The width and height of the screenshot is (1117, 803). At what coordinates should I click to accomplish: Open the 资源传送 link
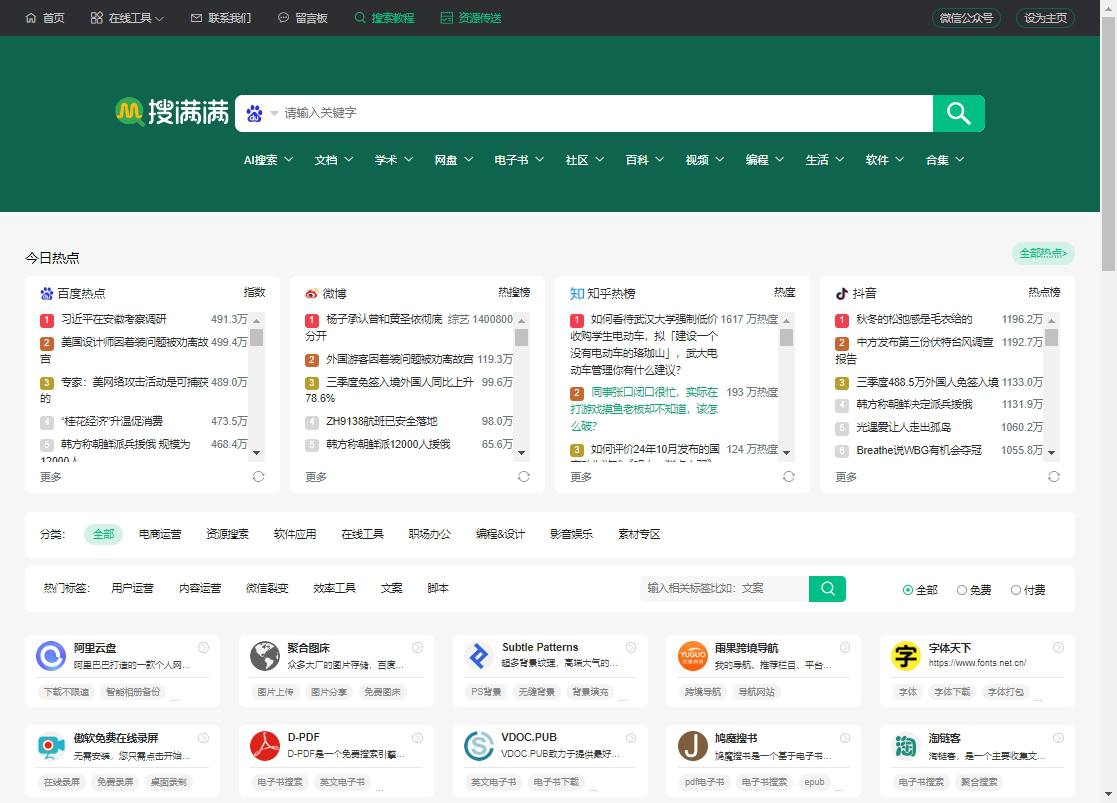pos(471,18)
